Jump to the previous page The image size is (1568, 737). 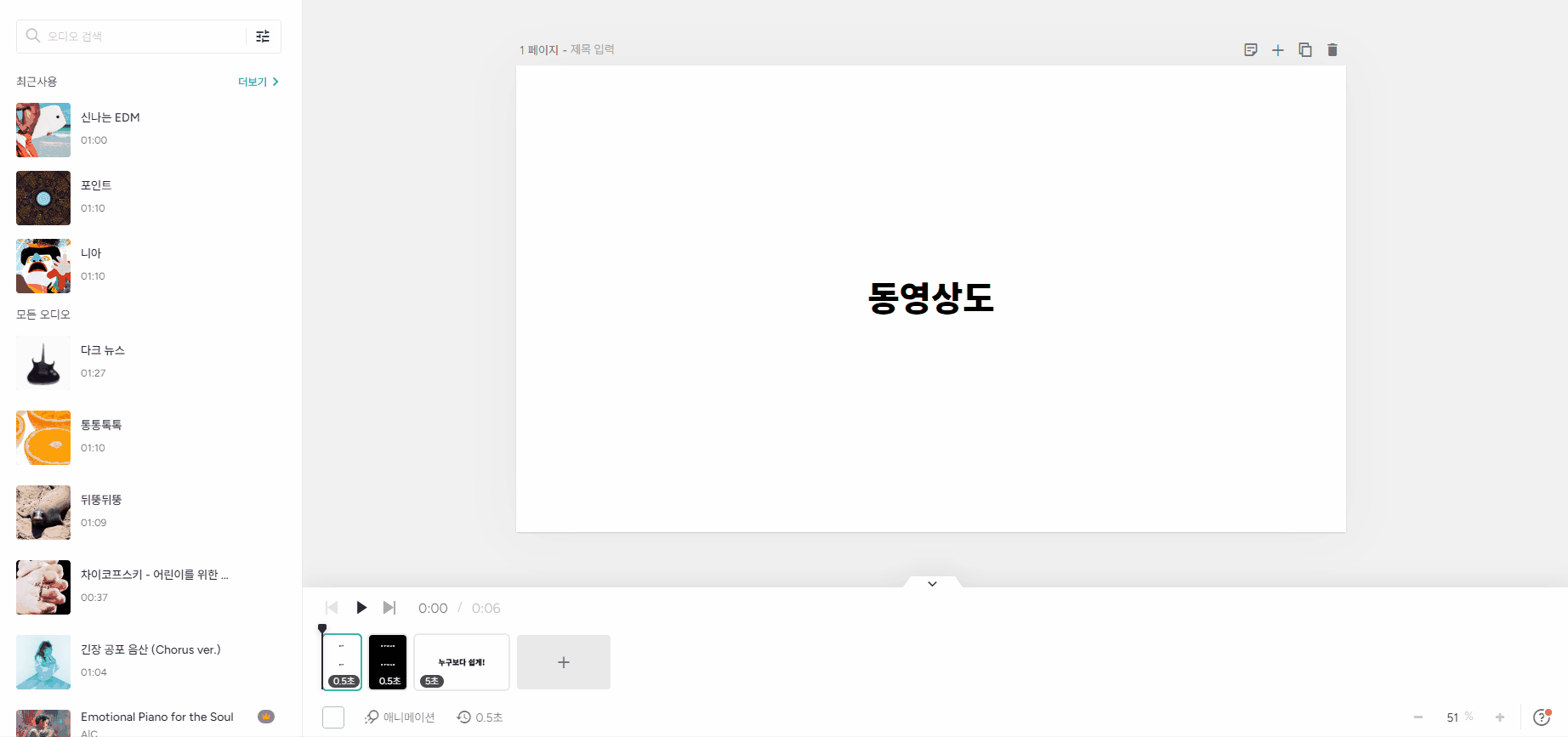332,608
